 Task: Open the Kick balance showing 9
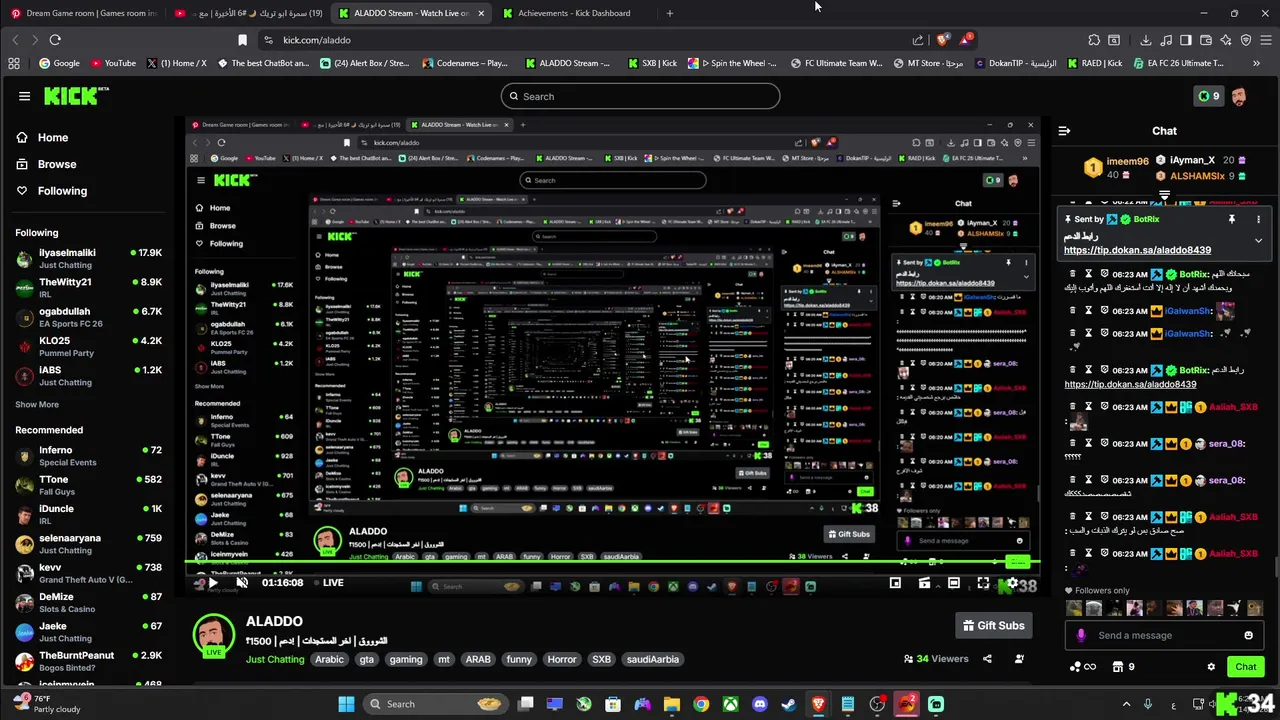[1209, 96]
